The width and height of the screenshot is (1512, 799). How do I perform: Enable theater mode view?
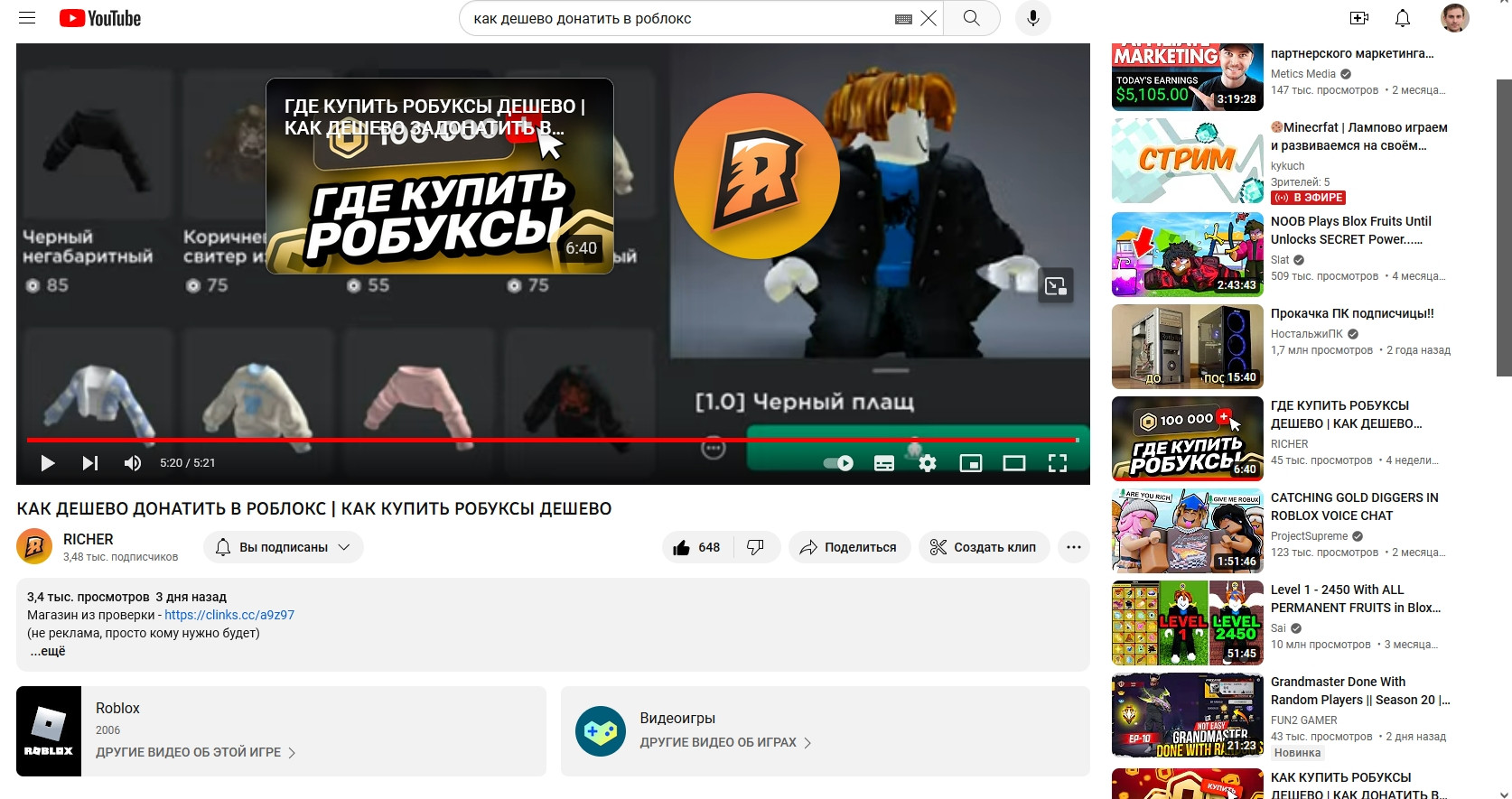click(1014, 463)
